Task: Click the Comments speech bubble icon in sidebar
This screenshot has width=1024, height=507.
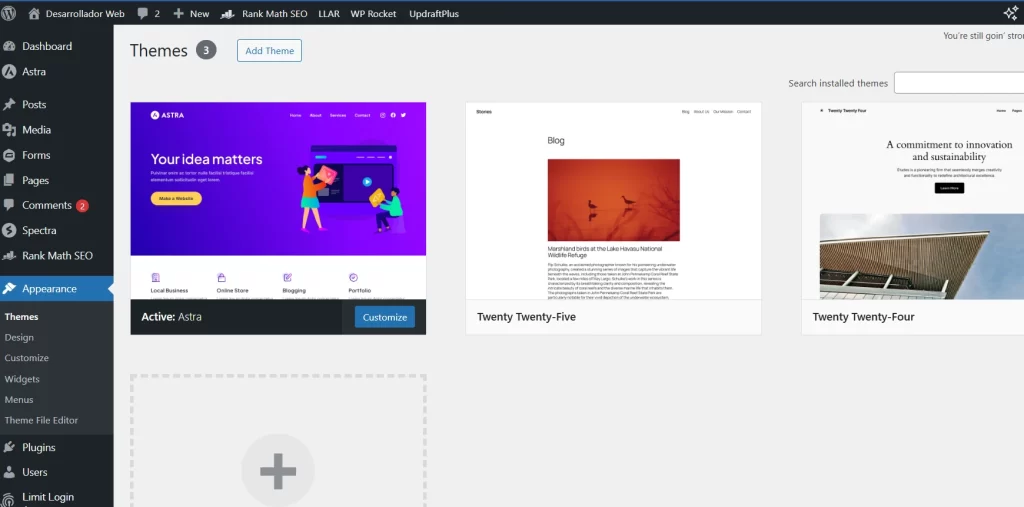Action: point(9,205)
